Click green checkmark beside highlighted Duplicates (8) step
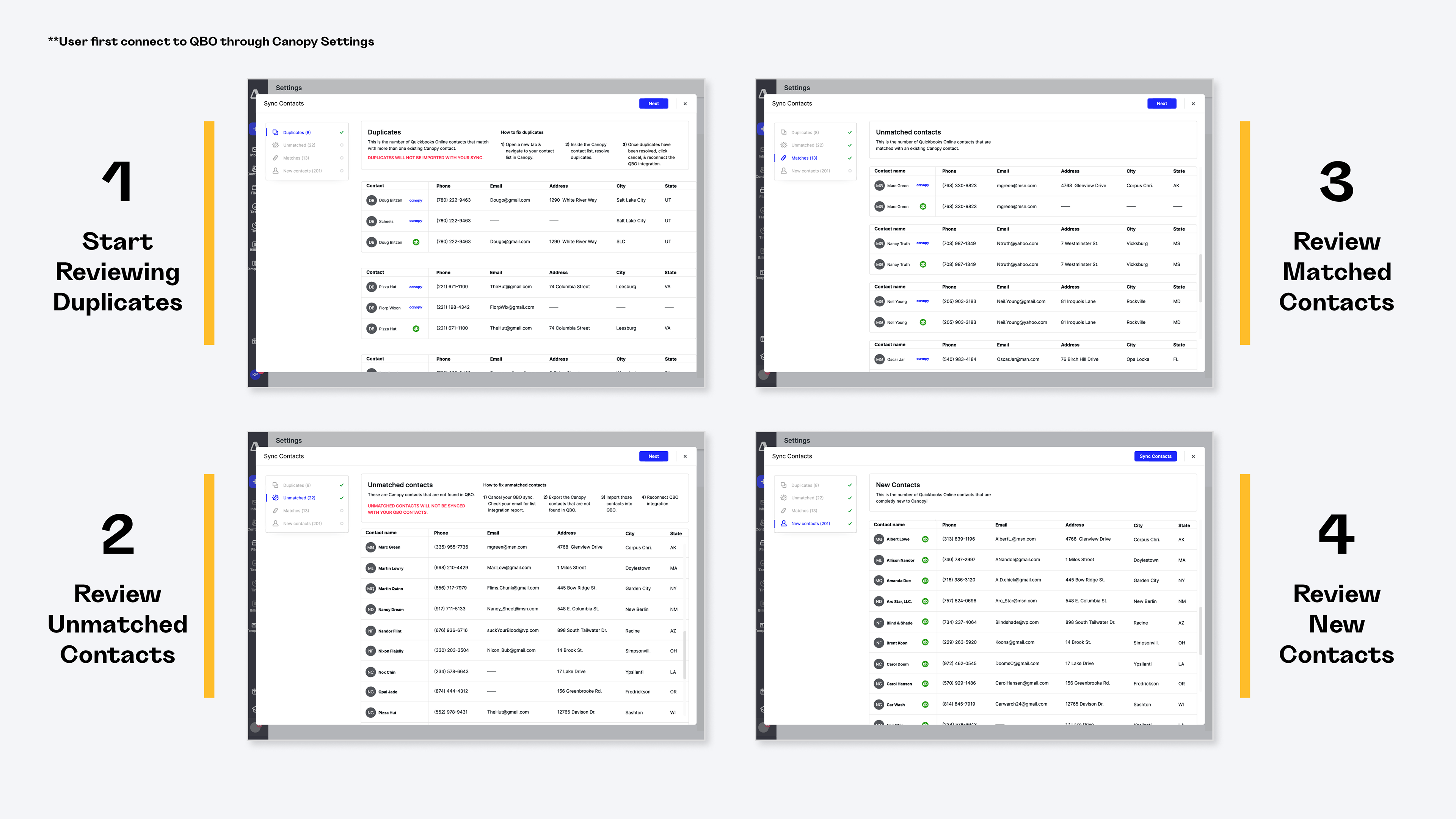Viewport: 1456px width, 819px height. 341,132
